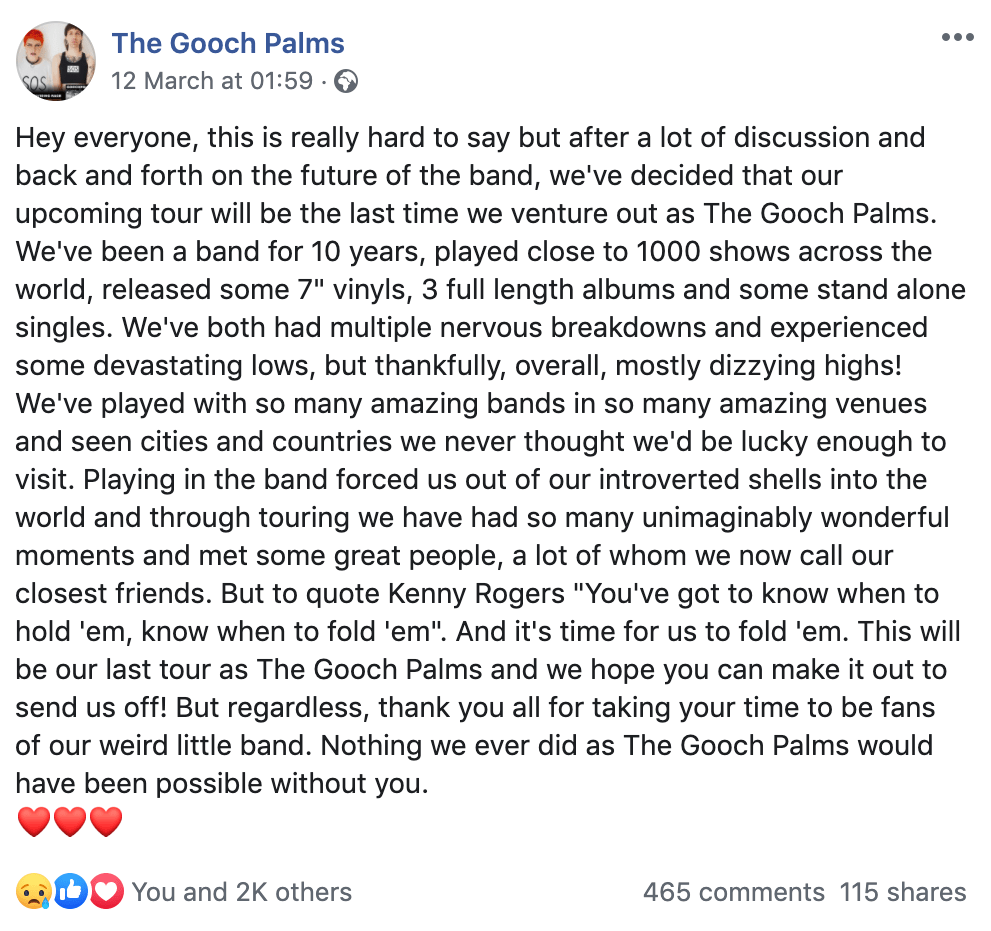Click the rightmost heart emoji ending the post
The width and height of the screenshot is (991, 931).
pos(106,823)
